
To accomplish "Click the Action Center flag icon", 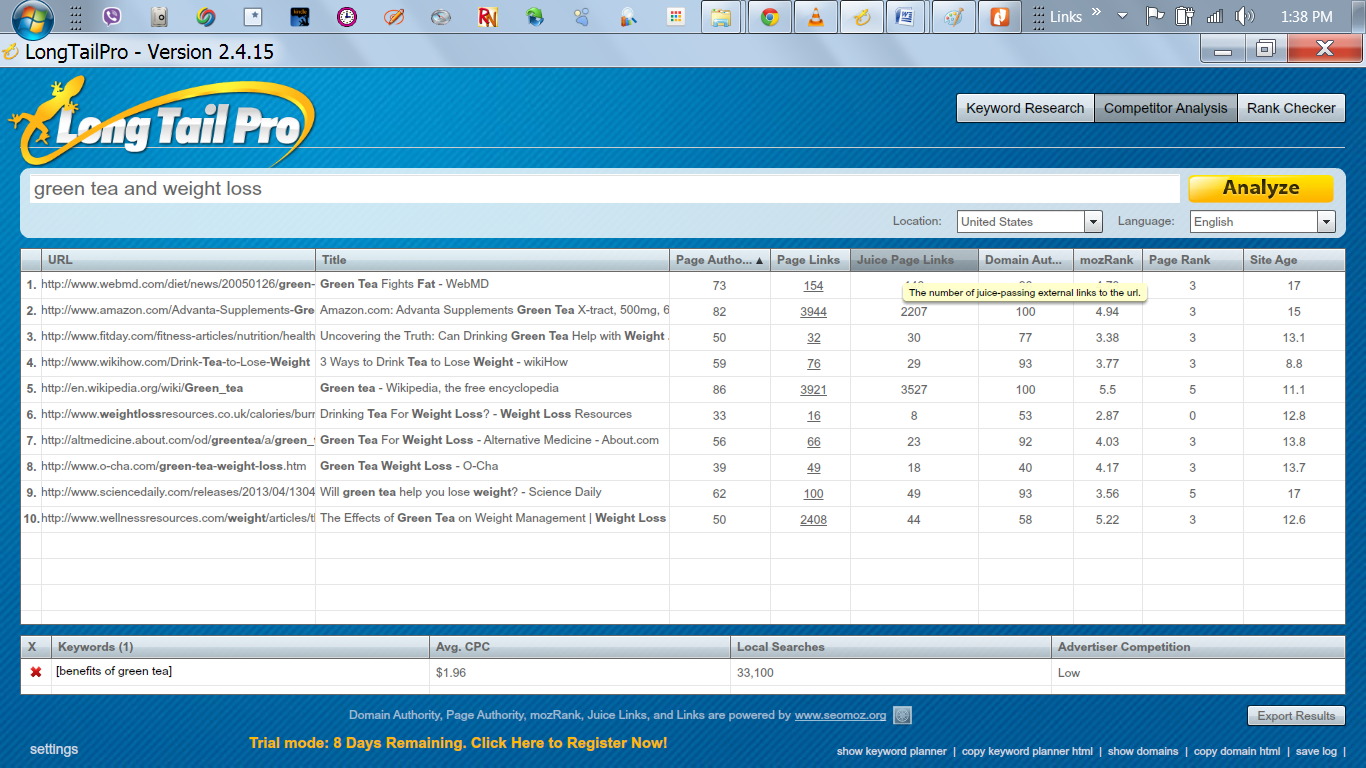I will 1155,16.
